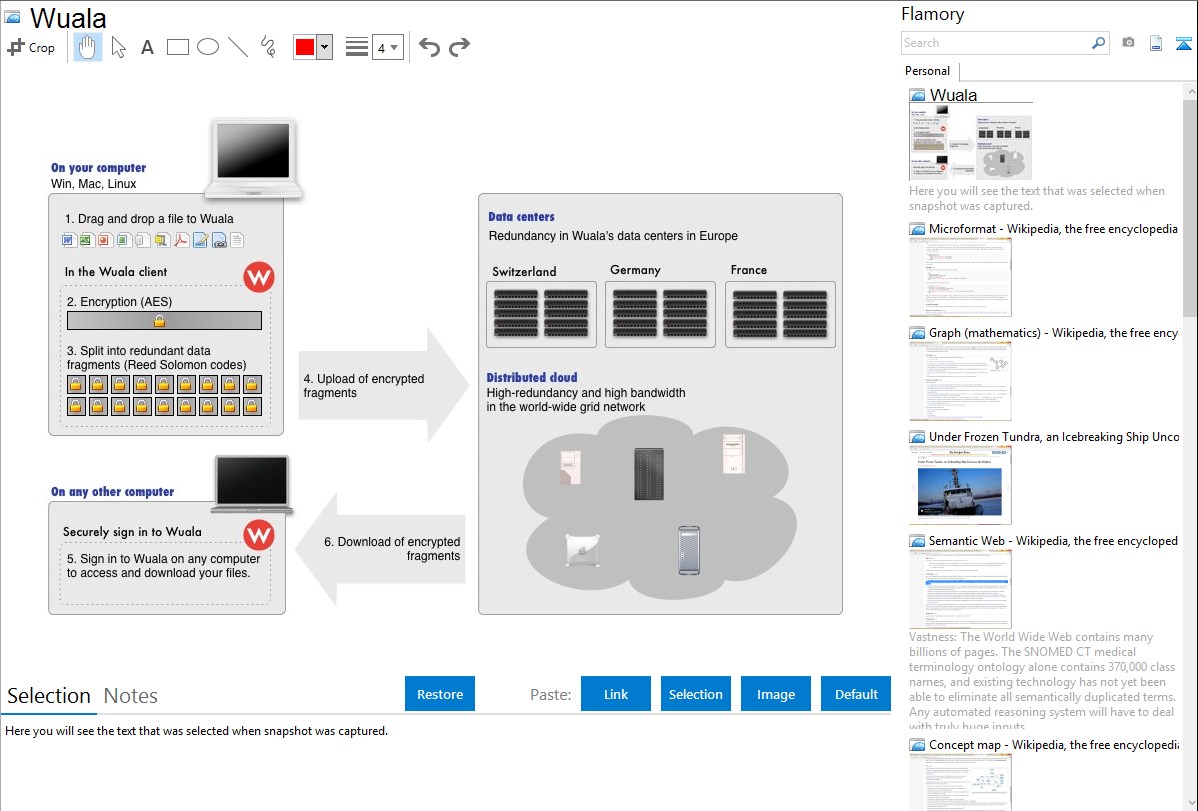
Task: Redo the undone annotation
Action: [x=459, y=47]
